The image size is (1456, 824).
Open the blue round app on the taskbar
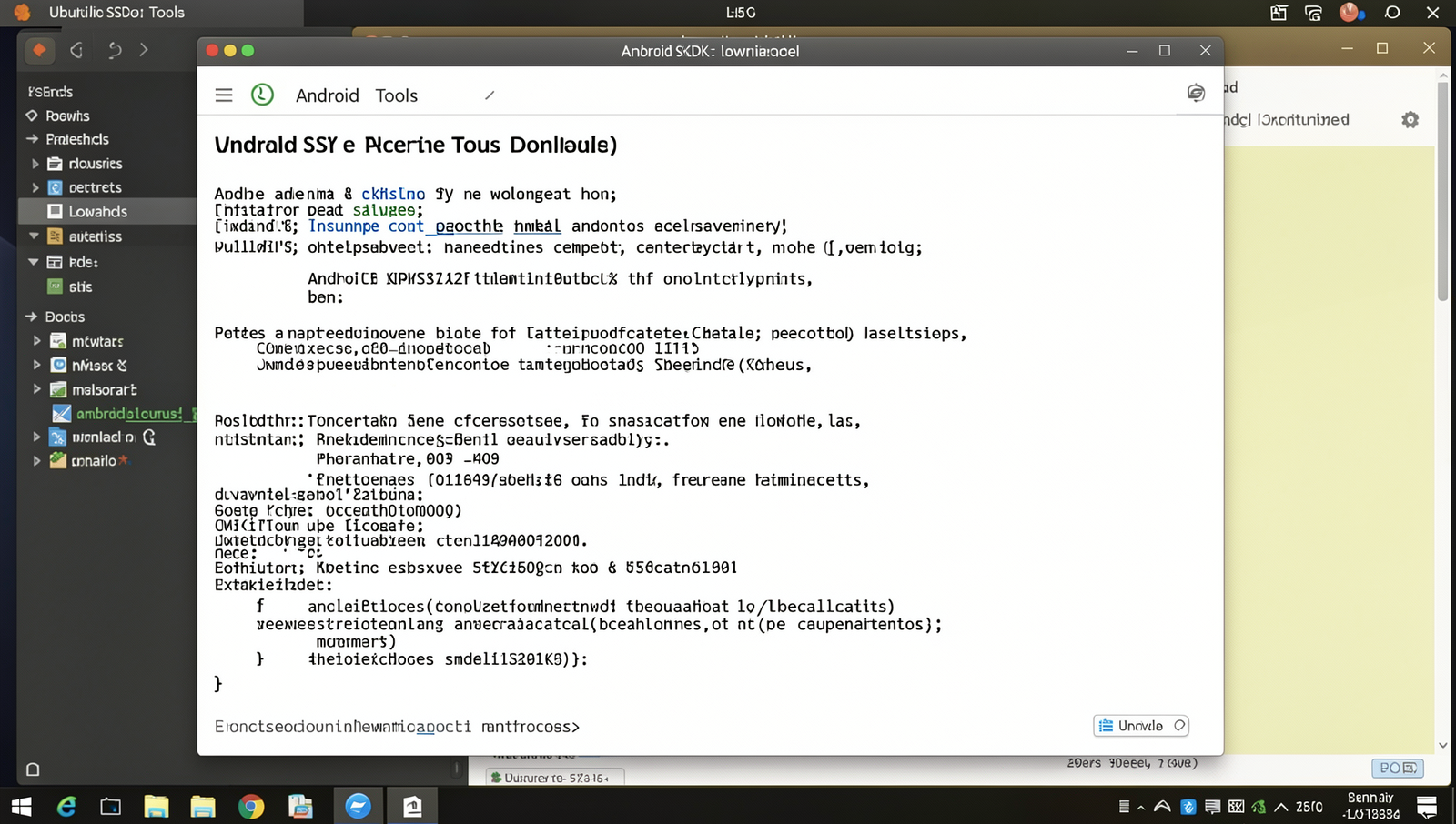tap(359, 806)
